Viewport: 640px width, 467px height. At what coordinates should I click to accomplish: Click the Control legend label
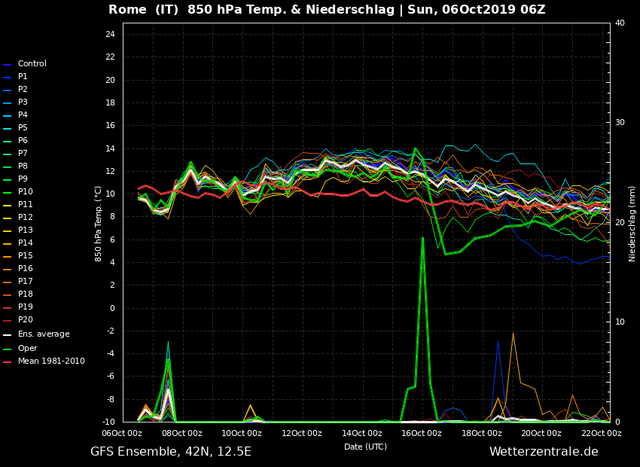coord(32,64)
